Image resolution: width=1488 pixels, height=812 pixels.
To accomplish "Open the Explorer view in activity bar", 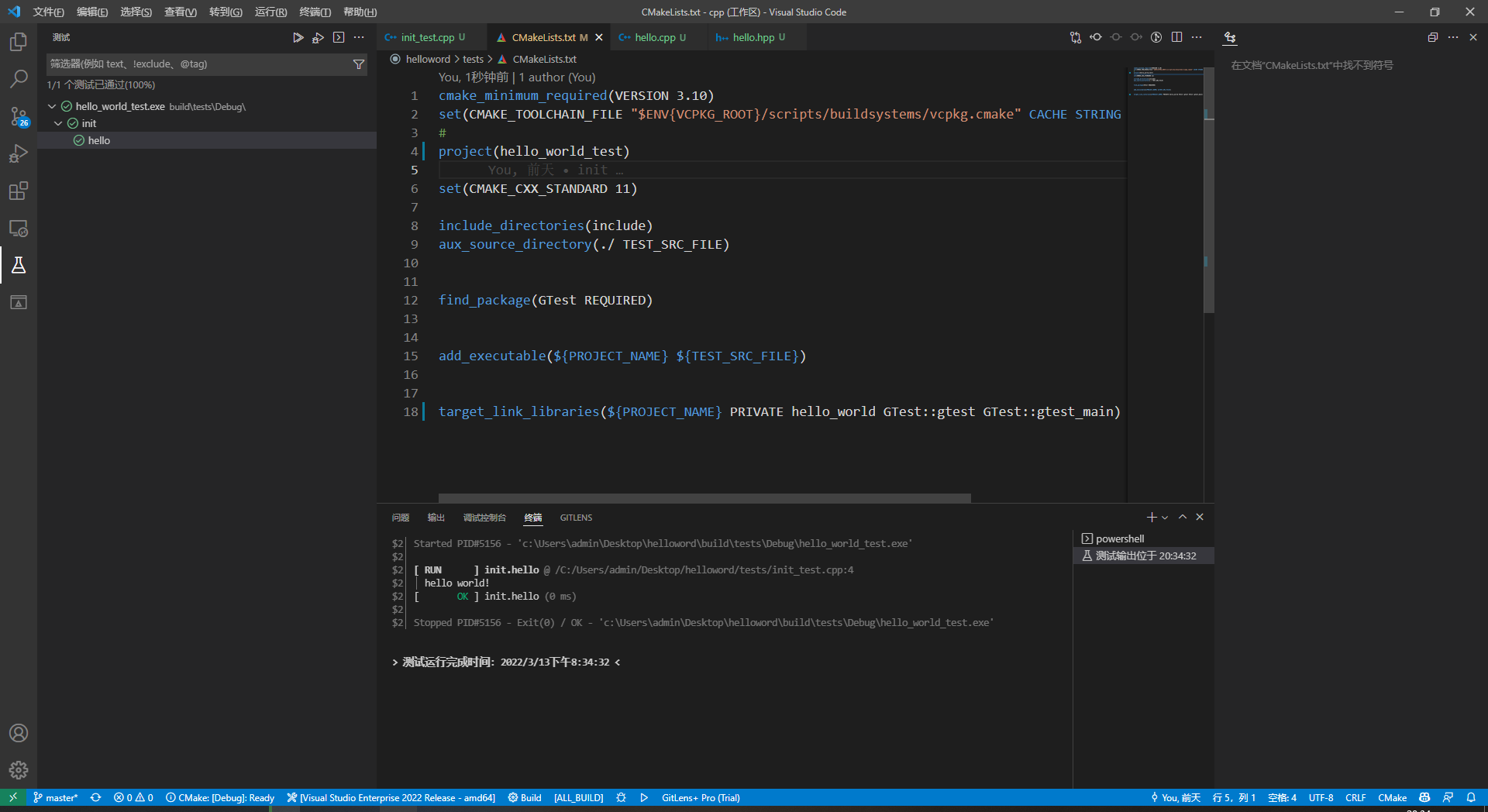I will [x=19, y=41].
